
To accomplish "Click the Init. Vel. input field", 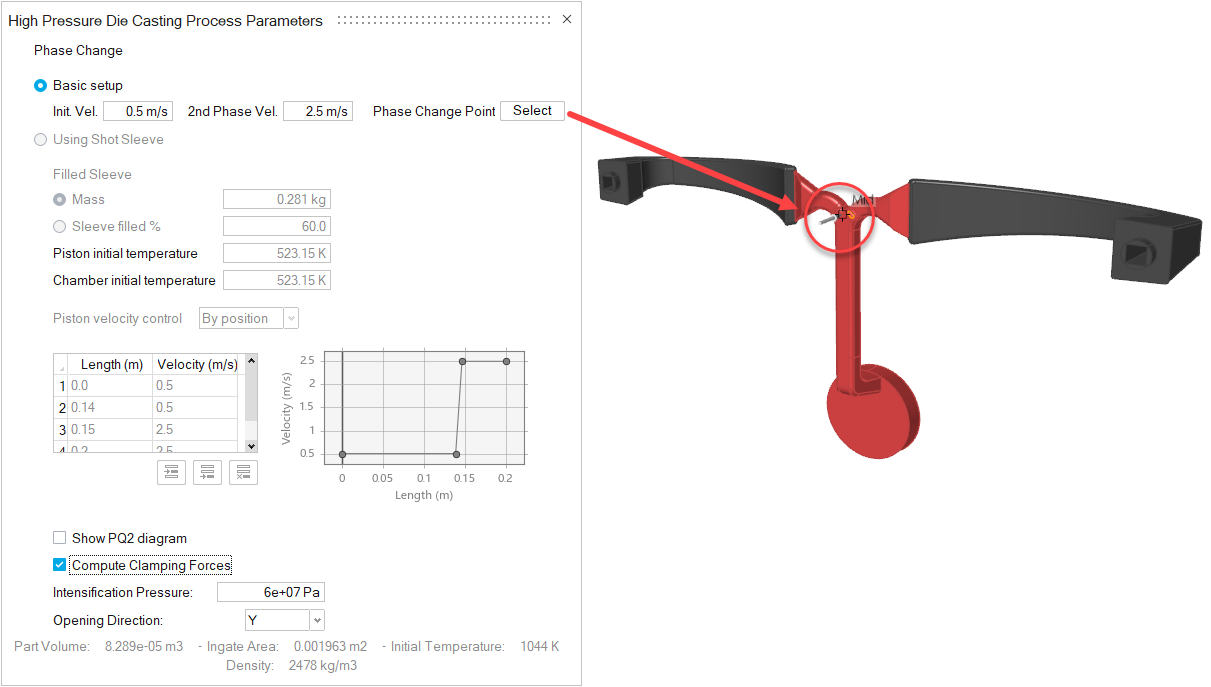I will pyautogui.click(x=138, y=112).
